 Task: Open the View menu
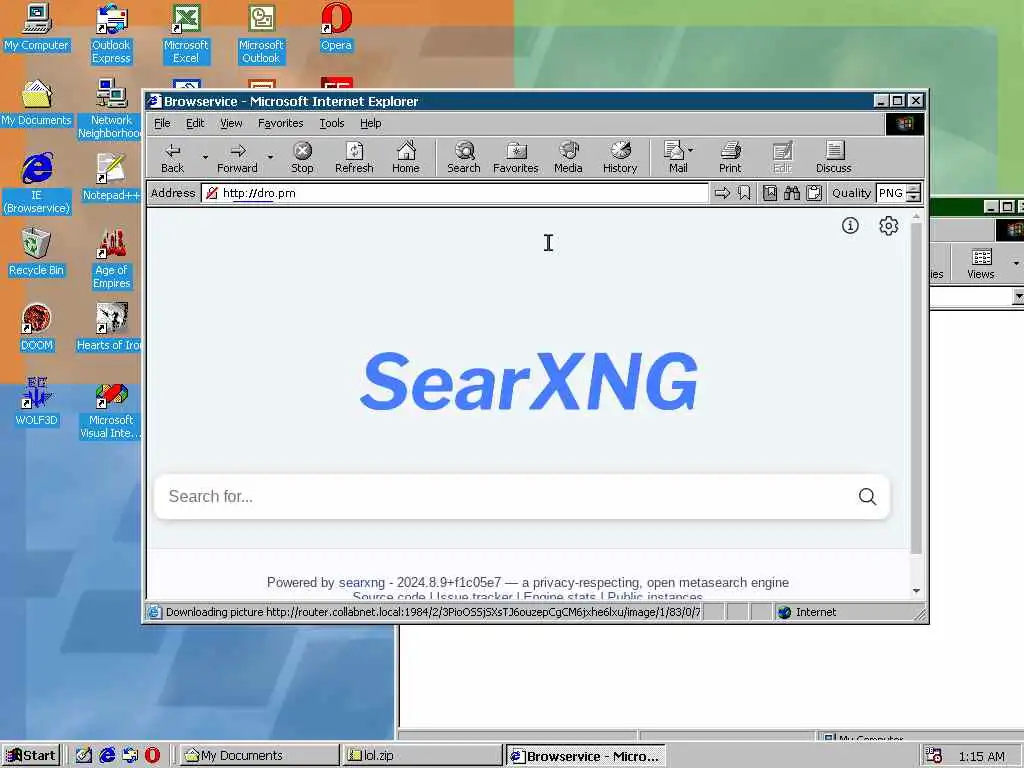[x=231, y=123]
